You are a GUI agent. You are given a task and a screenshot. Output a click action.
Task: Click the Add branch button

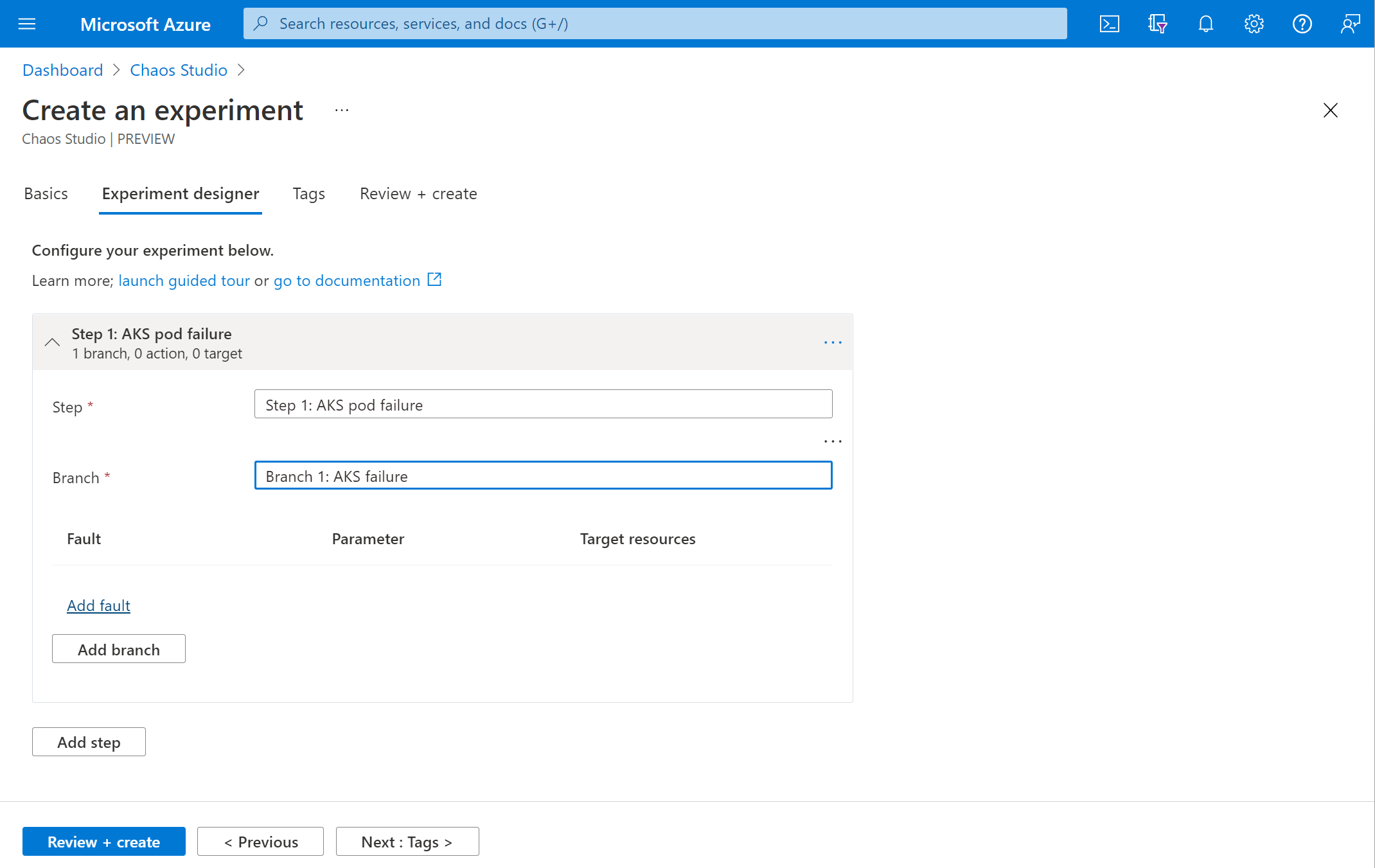[119, 648]
